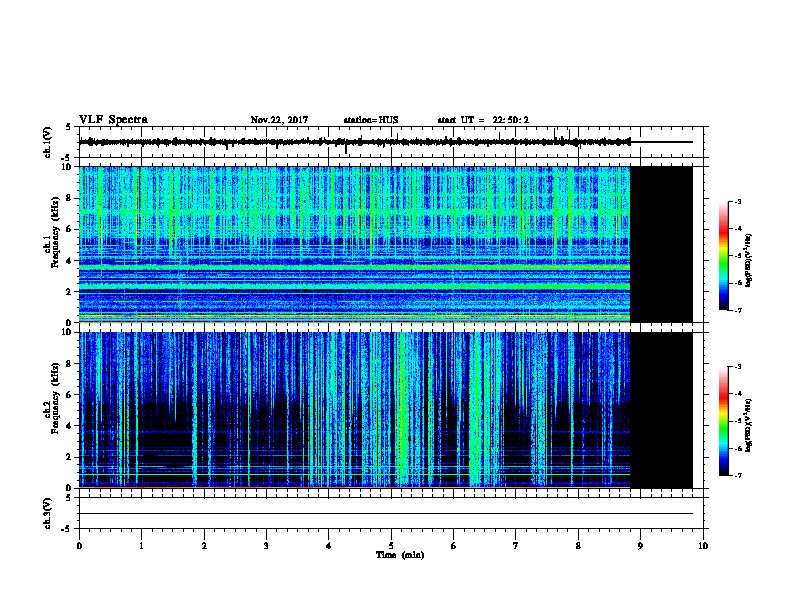This screenshot has height=612, width=792.
Task: Click the "station=HUS" header label
Action: (371, 120)
